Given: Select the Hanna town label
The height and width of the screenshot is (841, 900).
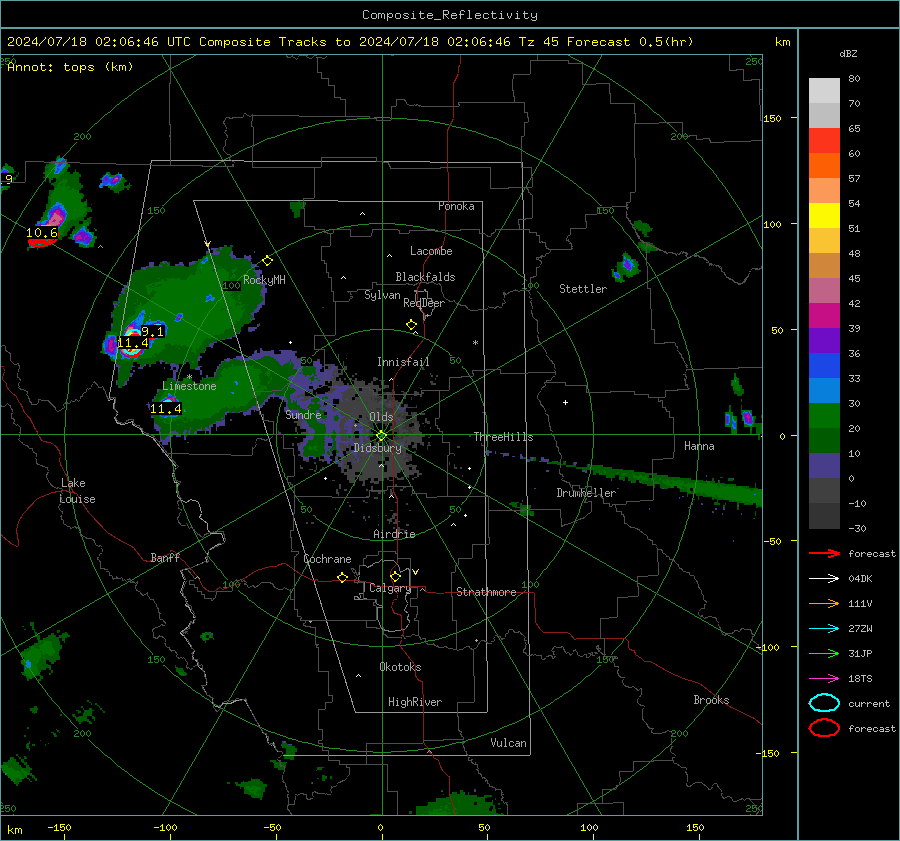Looking at the screenshot, I should click(699, 446).
